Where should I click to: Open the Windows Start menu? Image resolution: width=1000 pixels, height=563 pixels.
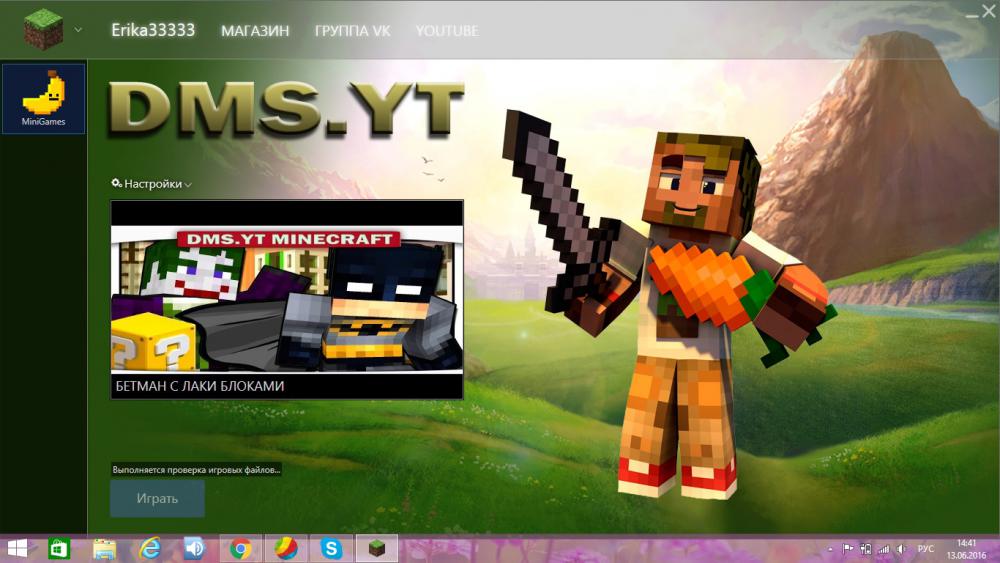[17, 548]
